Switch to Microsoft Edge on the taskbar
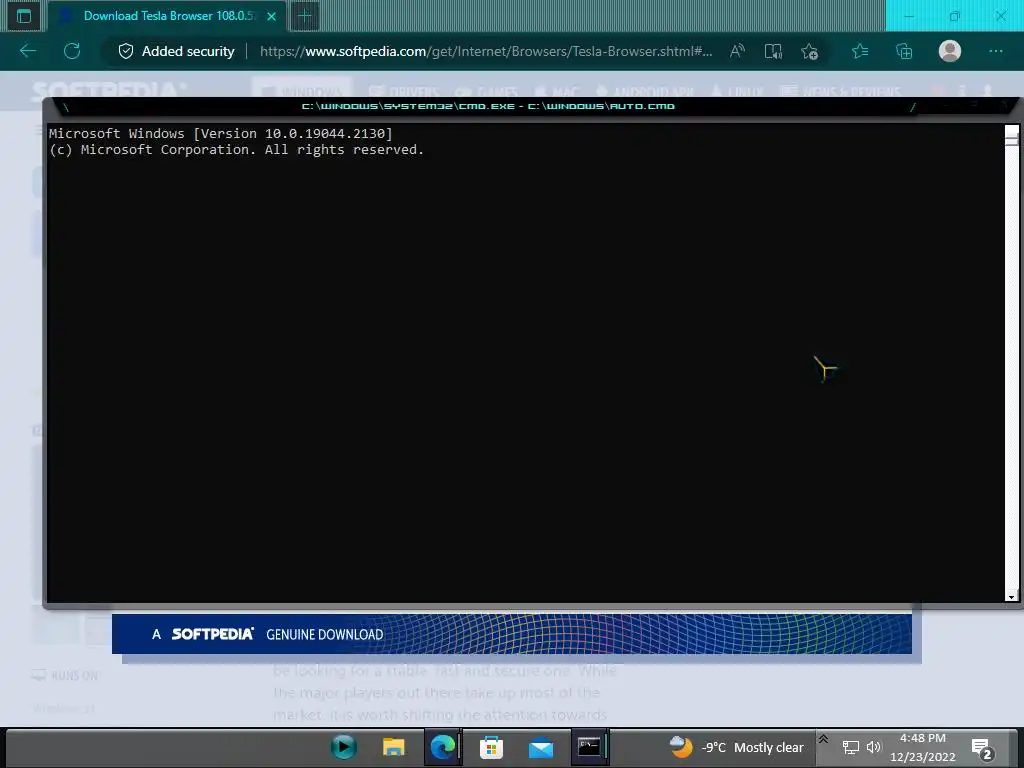Image resolution: width=1024 pixels, height=768 pixels. pyautogui.click(x=442, y=746)
